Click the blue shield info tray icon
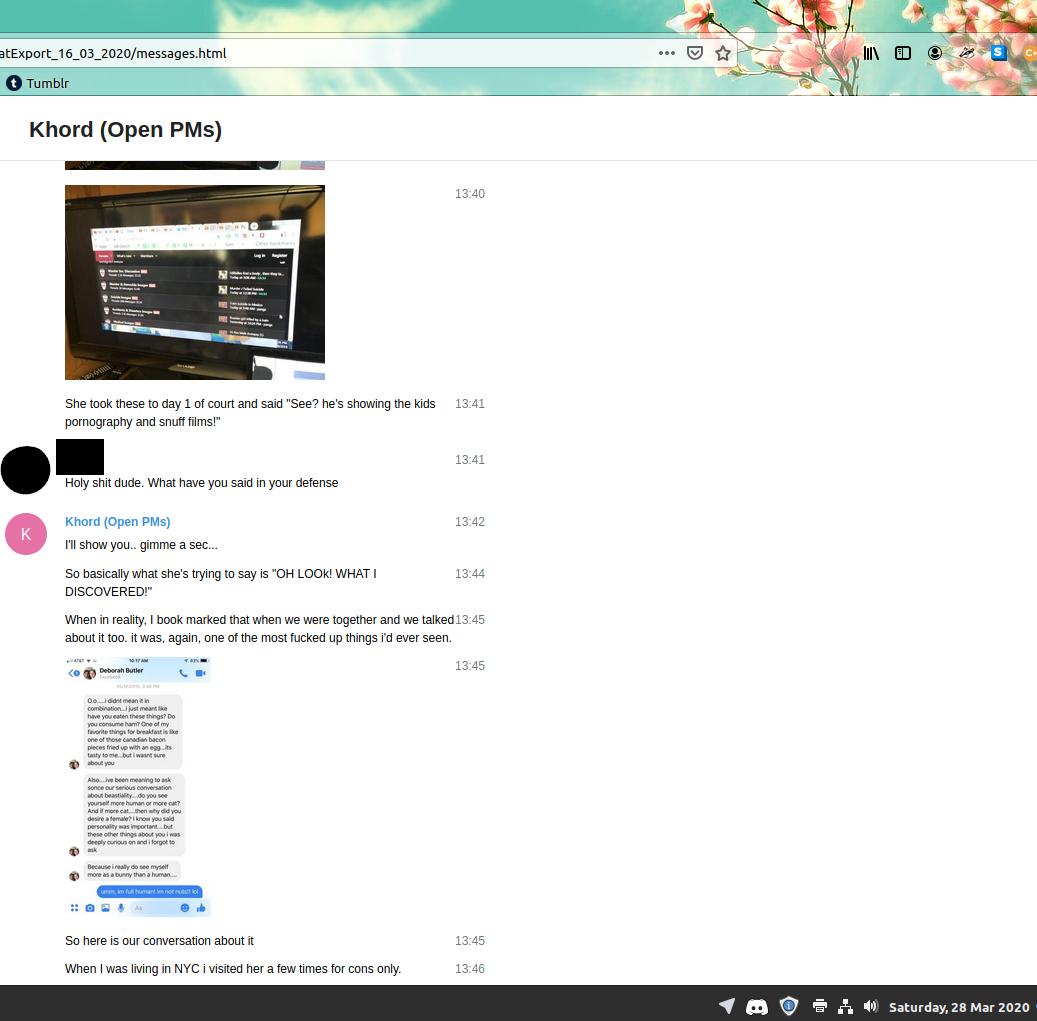The image size is (1037, 1021). 788,1006
